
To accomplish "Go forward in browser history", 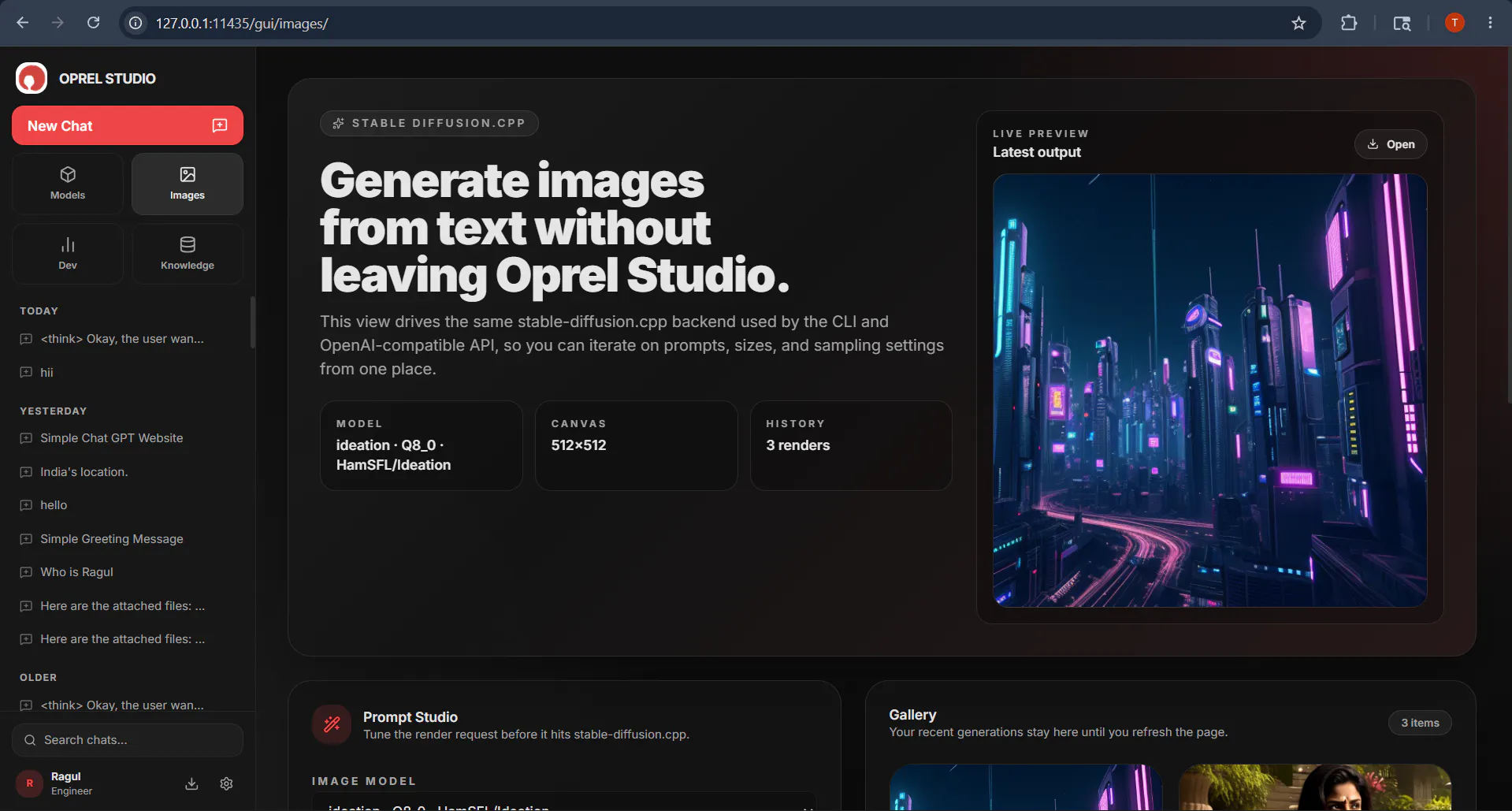I will pyautogui.click(x=58, y=23).
